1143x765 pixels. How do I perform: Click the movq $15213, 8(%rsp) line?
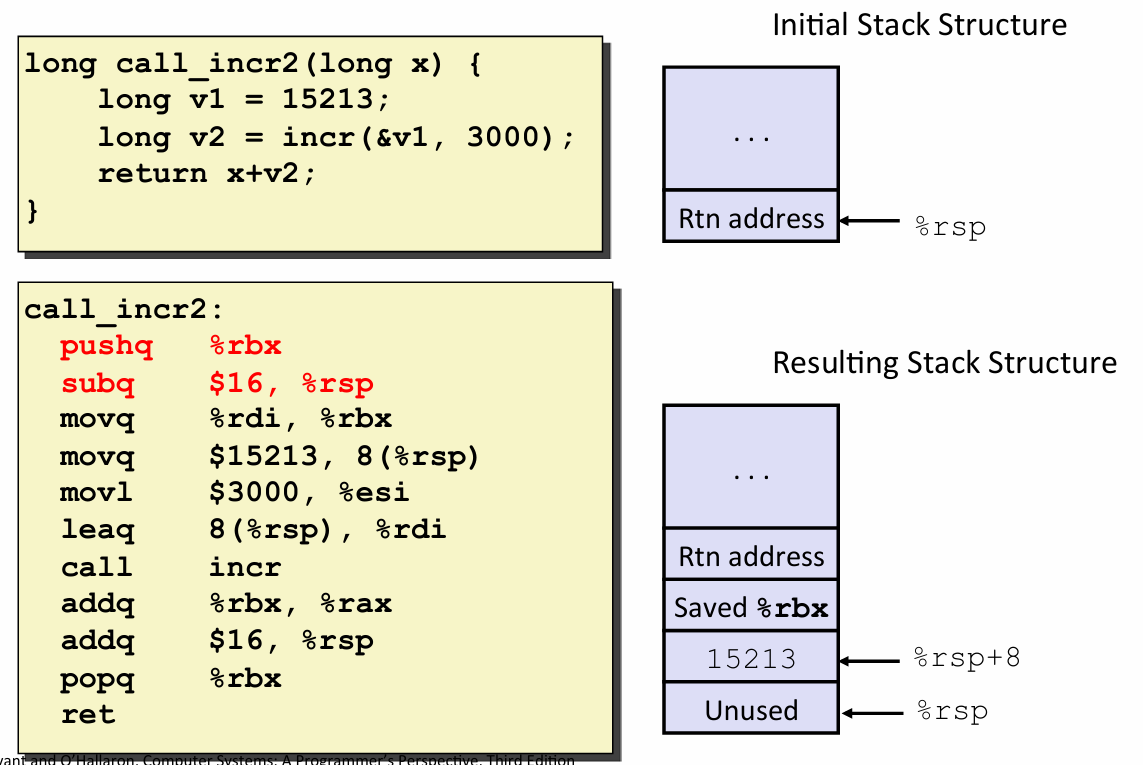coord(270,457)
